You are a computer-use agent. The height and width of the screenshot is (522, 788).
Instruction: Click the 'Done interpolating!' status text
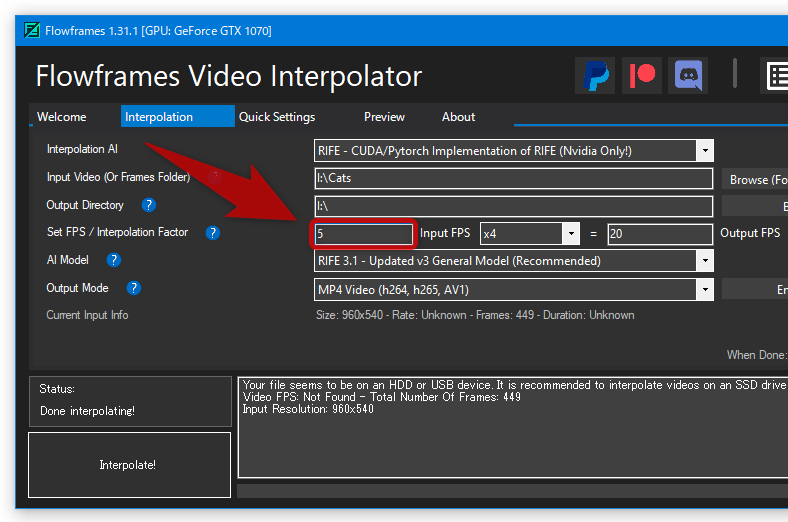point(87,411)
